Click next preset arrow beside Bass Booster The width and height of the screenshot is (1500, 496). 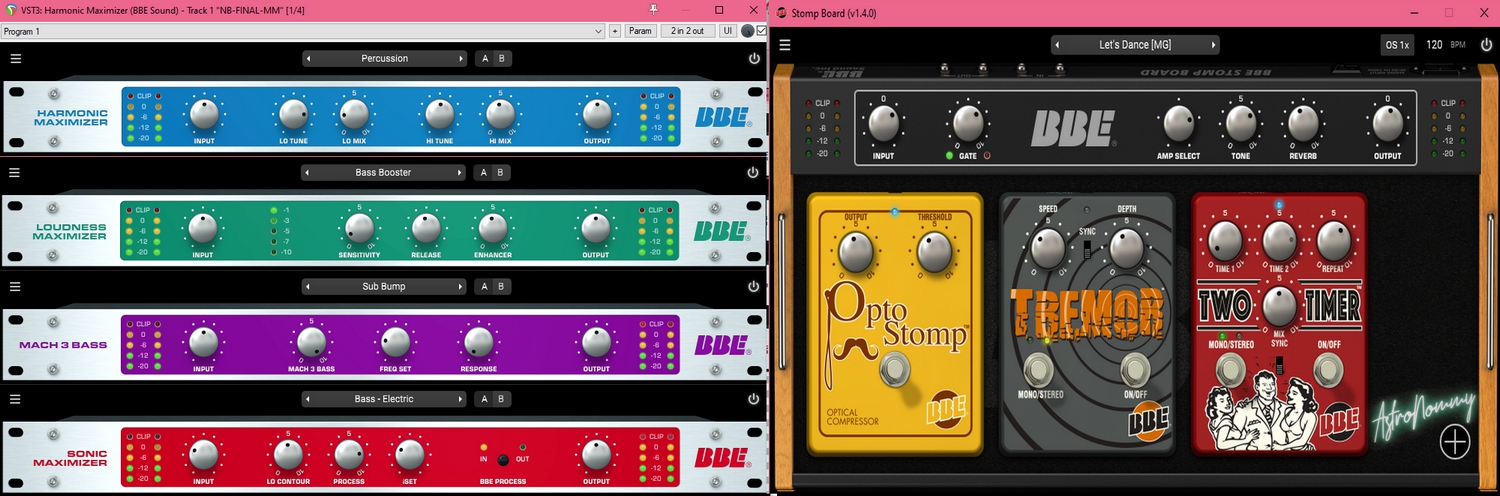pyautogui.click(x=461, y=172)
